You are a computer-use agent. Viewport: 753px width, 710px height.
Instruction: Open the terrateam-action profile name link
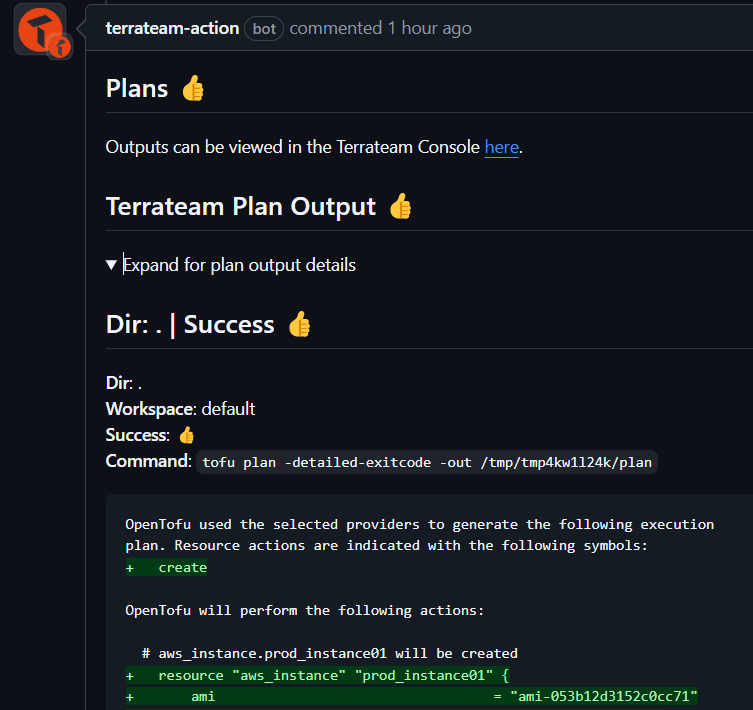(172, 28)
